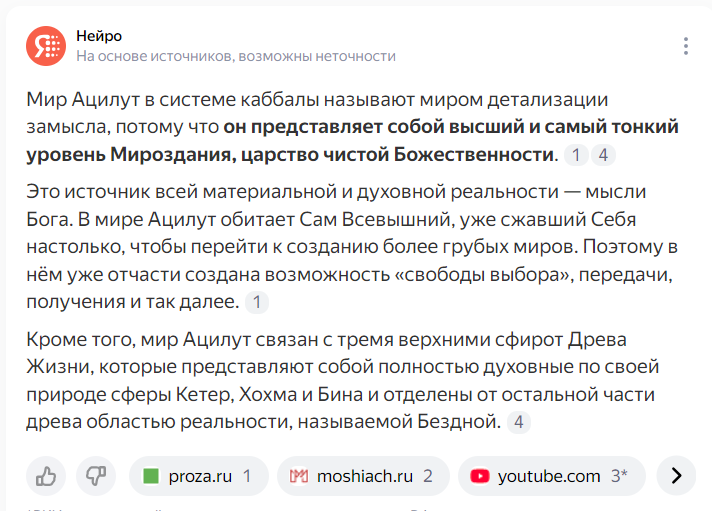The width and height of the screenshot is (712, 511).
Task: Open citation 4 after bold sentence
Action: coord(603,155)
